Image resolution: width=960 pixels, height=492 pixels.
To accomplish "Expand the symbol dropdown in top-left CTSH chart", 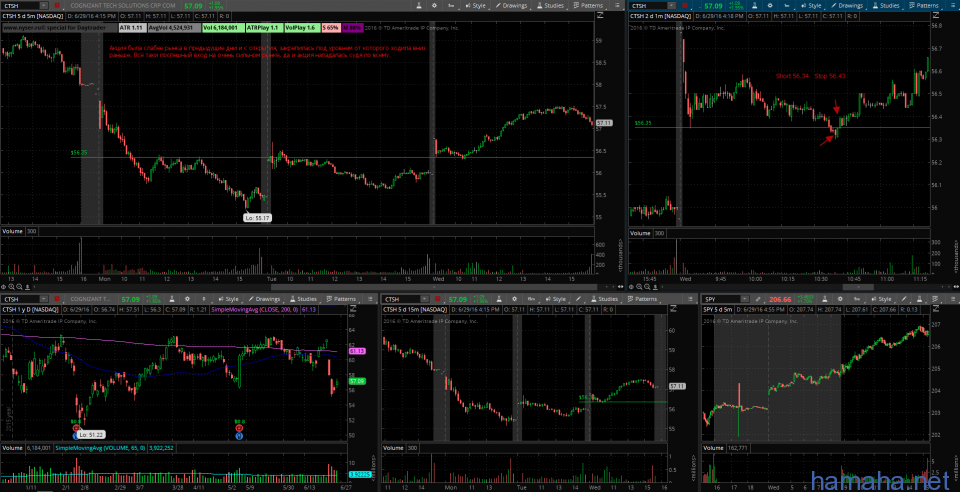I will pyautogui.click(x=43, y=6).
